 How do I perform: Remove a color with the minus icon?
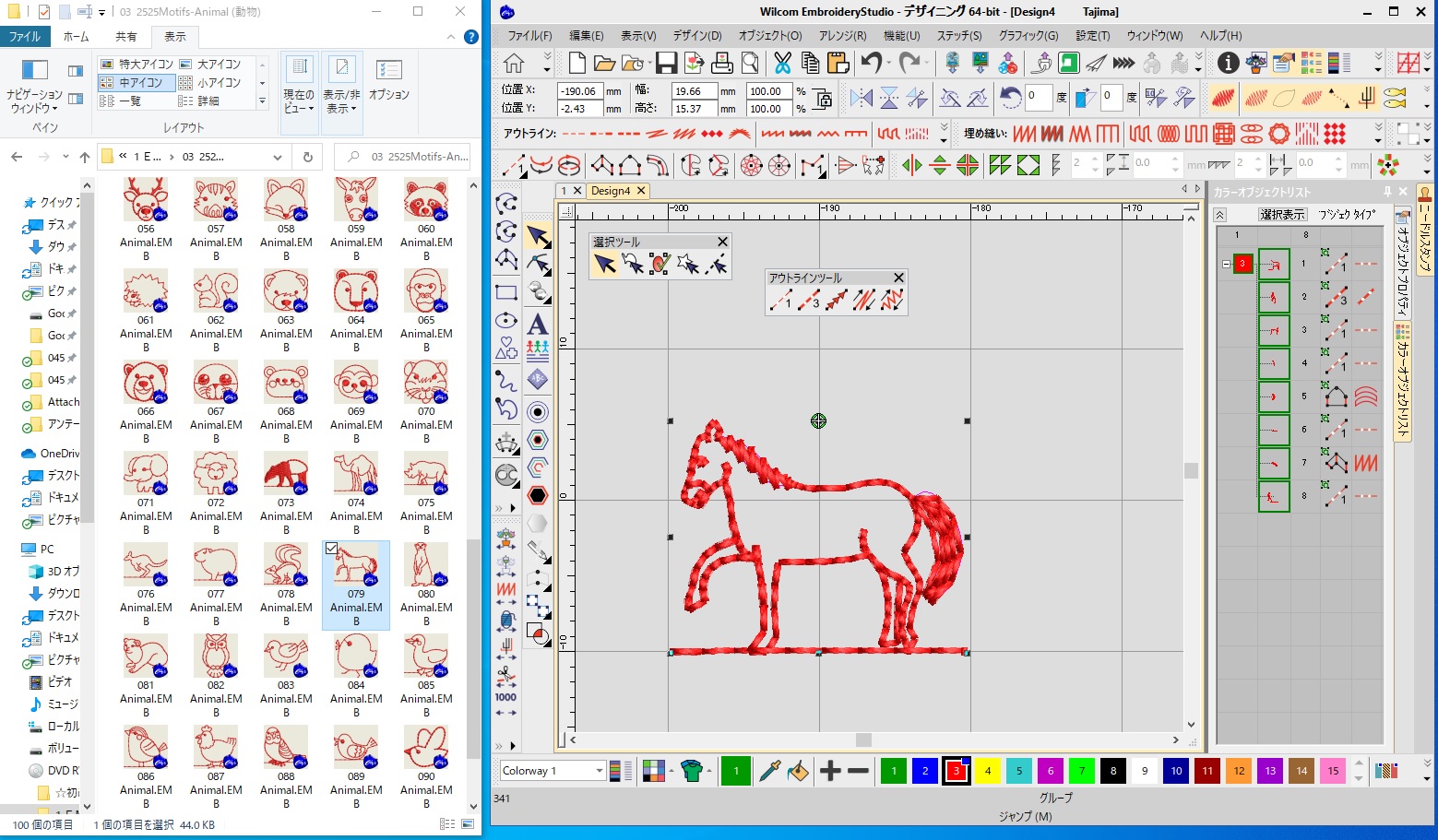tap(858, 771)
